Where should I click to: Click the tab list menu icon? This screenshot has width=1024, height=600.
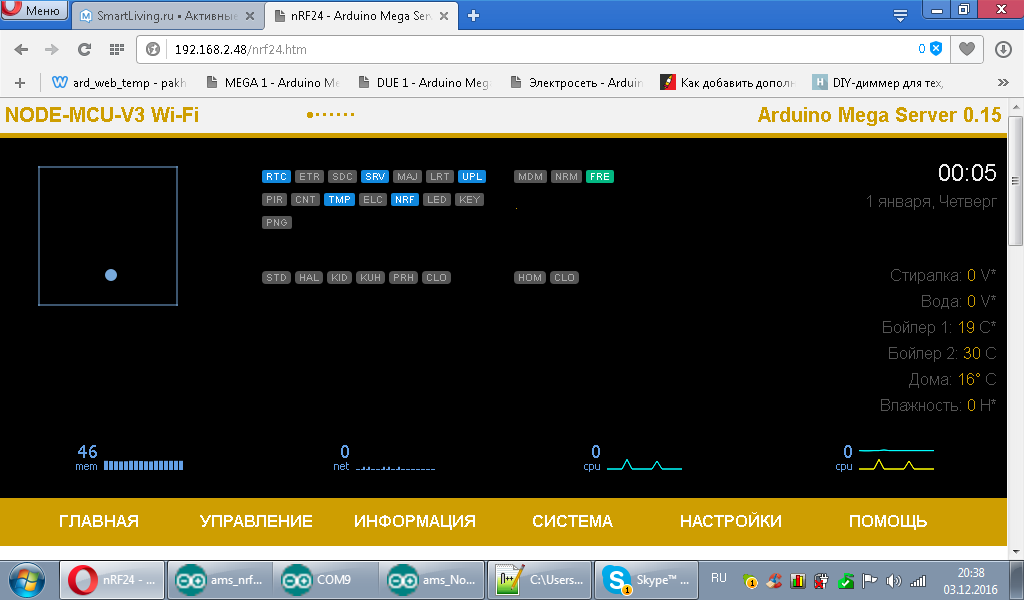click(x=900, y=15)
